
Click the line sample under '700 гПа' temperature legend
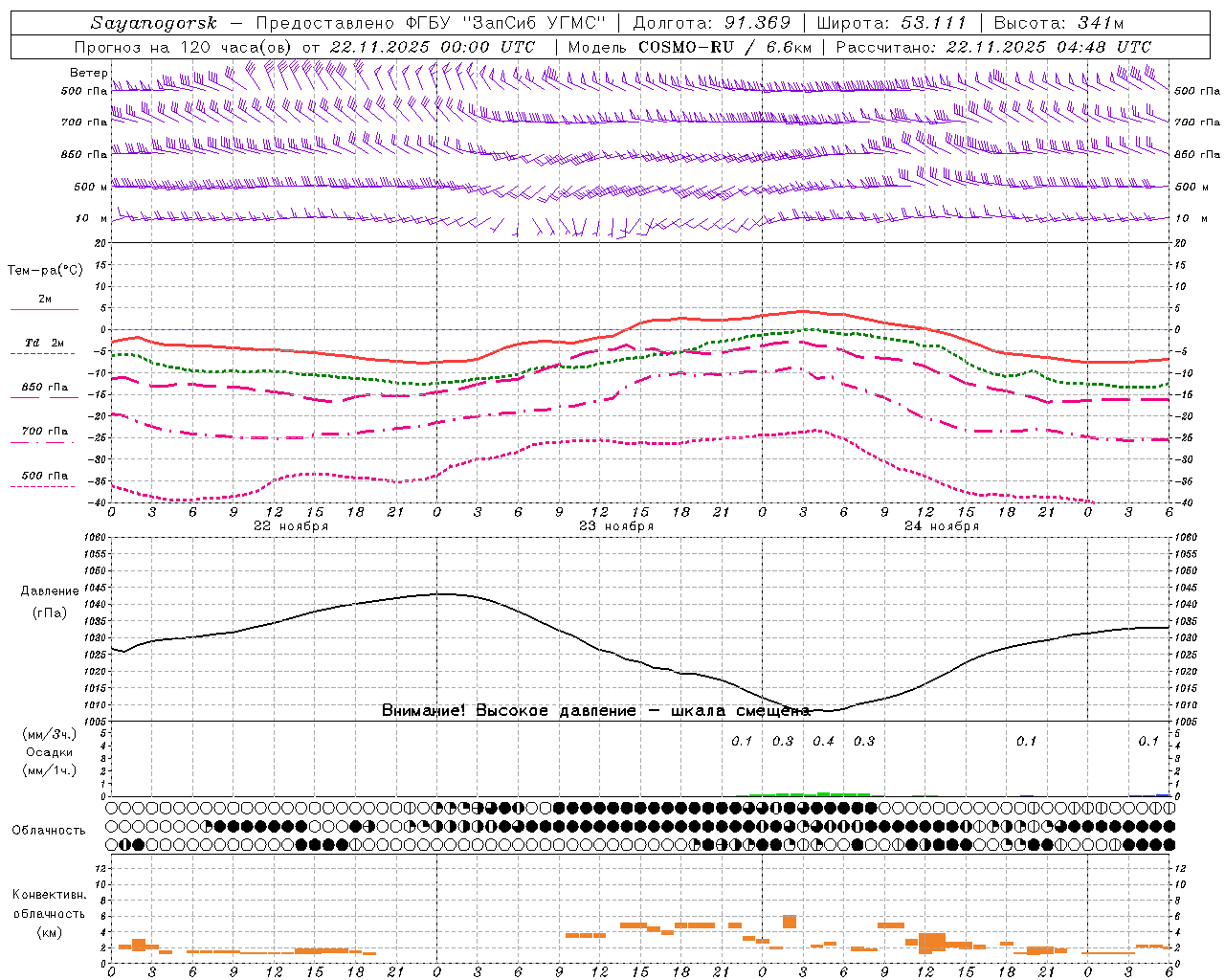pos(44,443)
